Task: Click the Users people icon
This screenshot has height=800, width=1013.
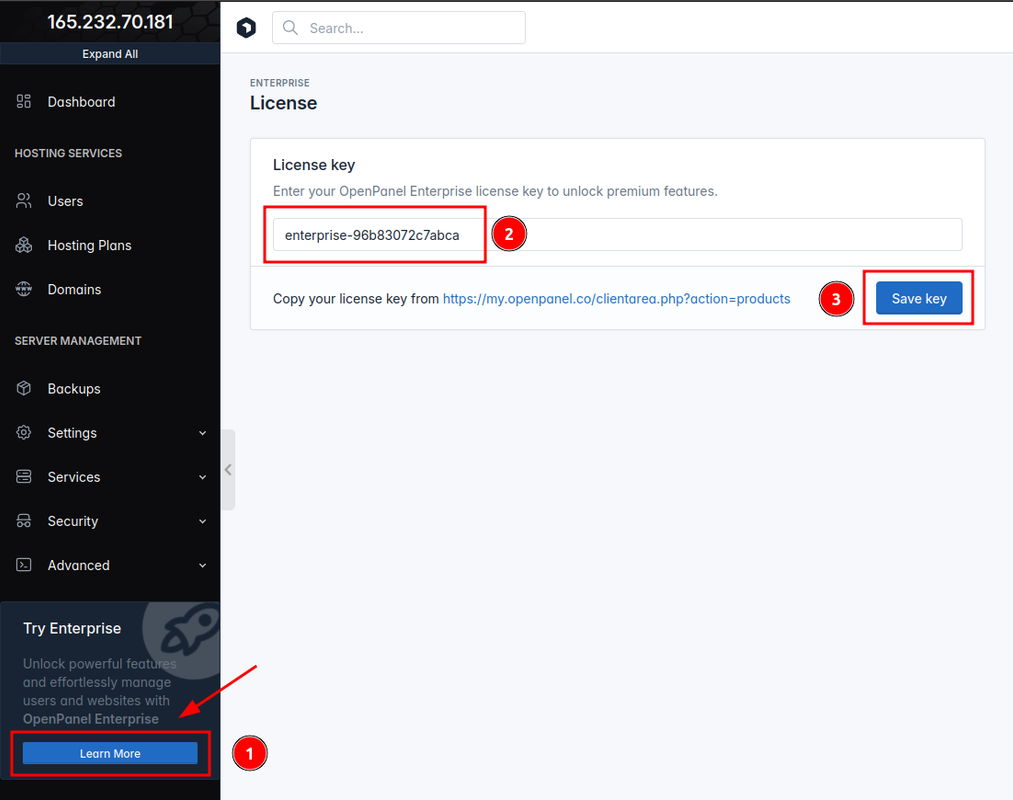Action: pyautogui.click(x=24, y=201)
